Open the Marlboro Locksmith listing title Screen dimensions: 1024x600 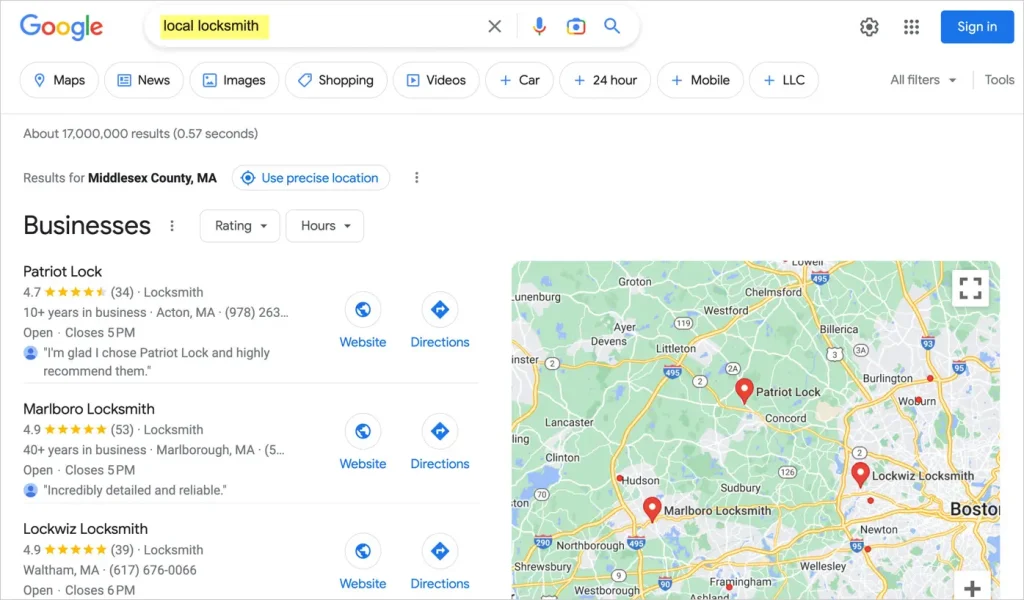click(89, 409)
